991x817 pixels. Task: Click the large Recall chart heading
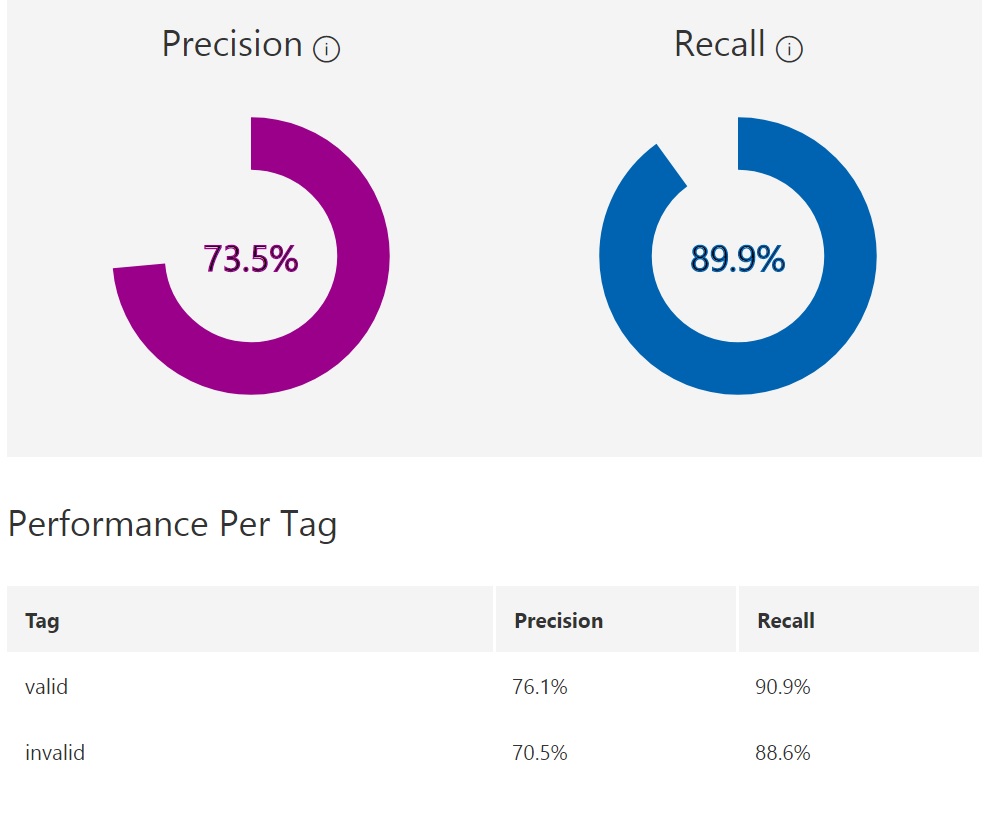(x=719, y=44)
